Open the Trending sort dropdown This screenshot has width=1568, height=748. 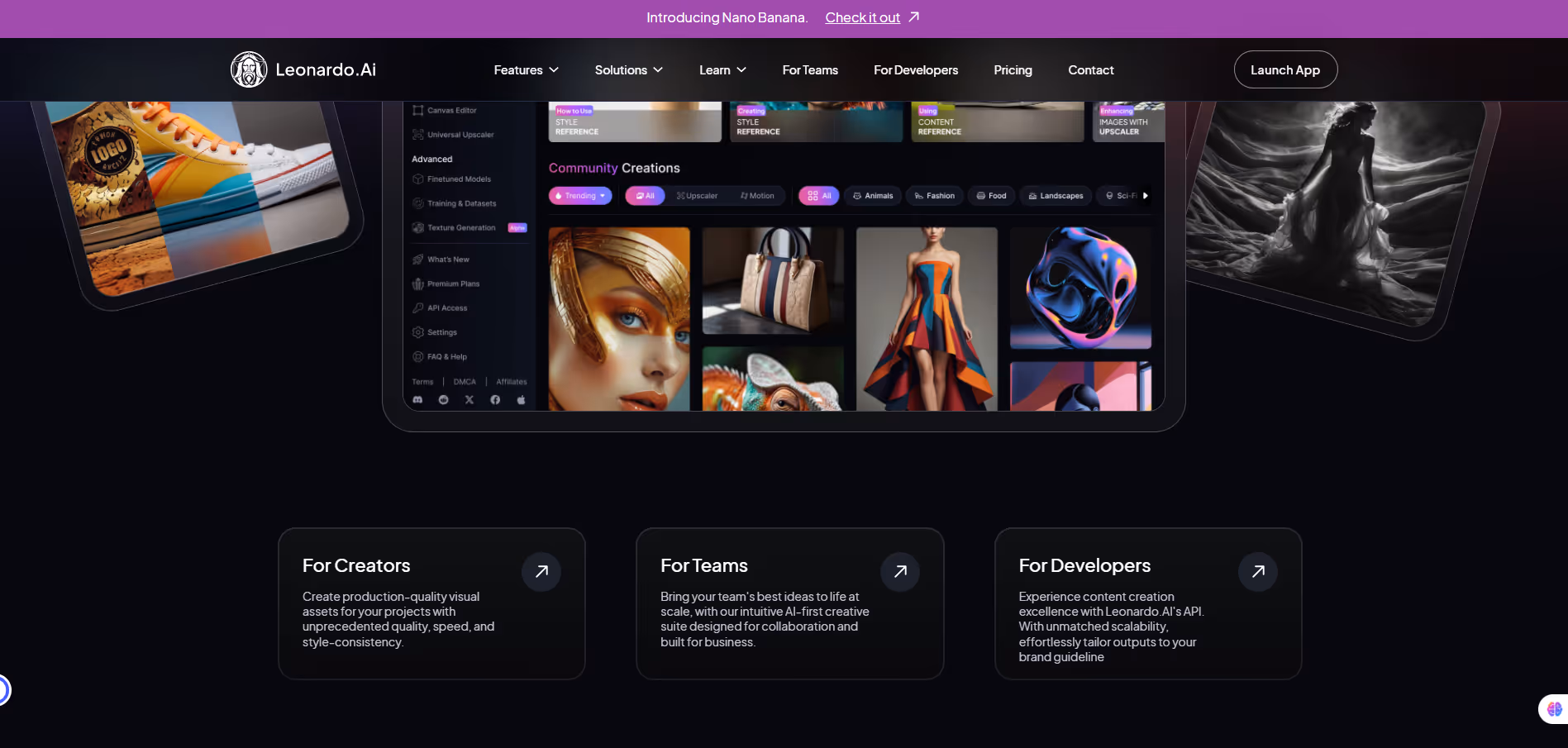click(x=580, y=196)
